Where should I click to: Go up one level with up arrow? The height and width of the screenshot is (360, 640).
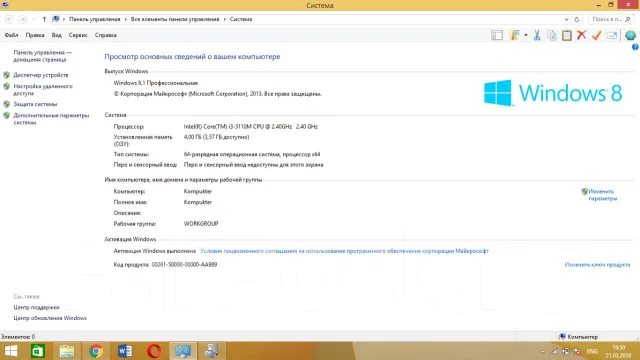click(x=44, y=19)
